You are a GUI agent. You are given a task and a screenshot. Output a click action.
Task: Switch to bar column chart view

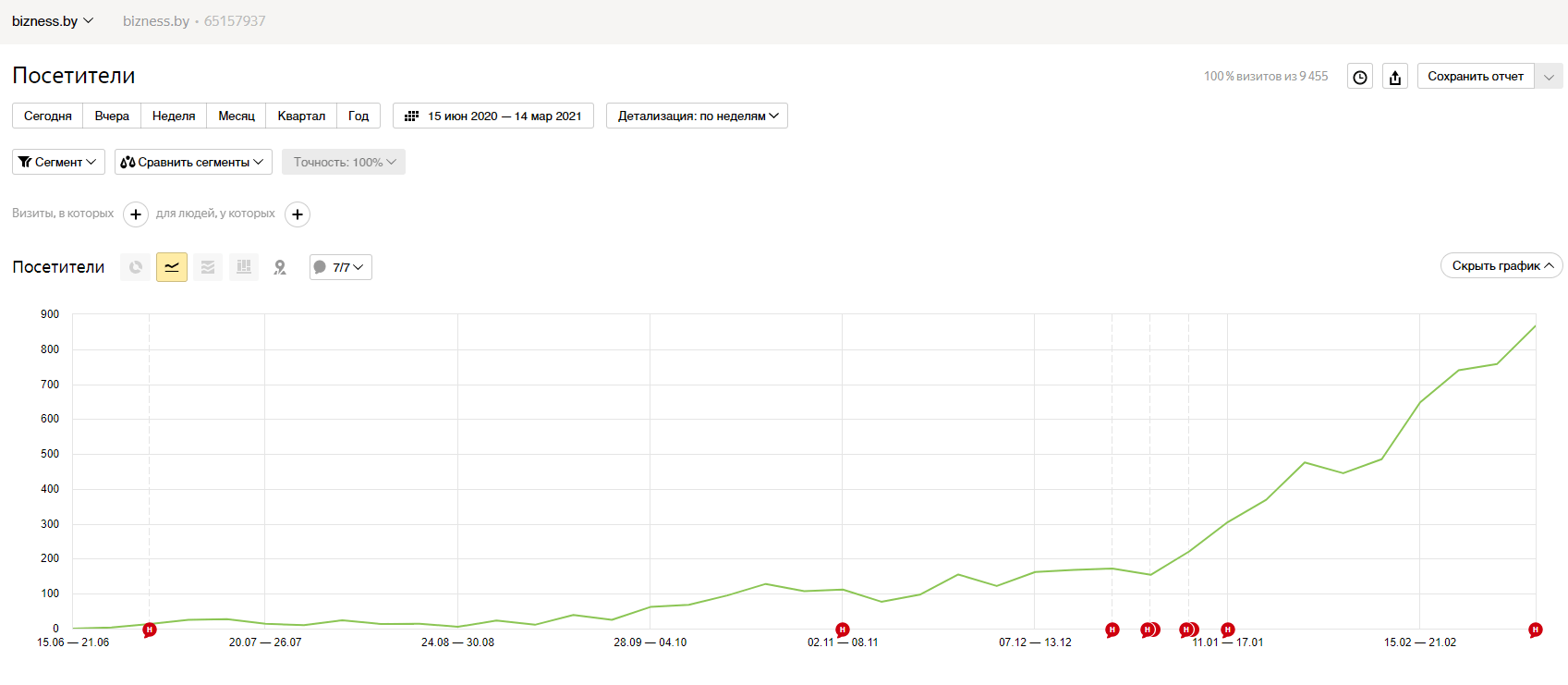244,267
